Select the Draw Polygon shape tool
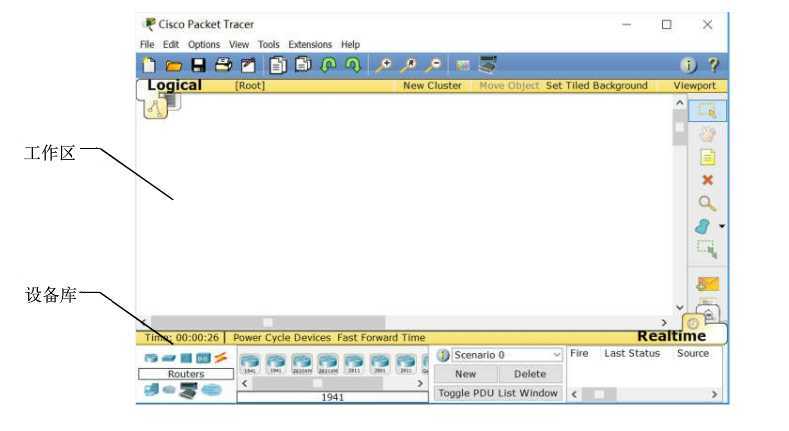Viewport: 789px width, 431px height. [x=703, y=227]
